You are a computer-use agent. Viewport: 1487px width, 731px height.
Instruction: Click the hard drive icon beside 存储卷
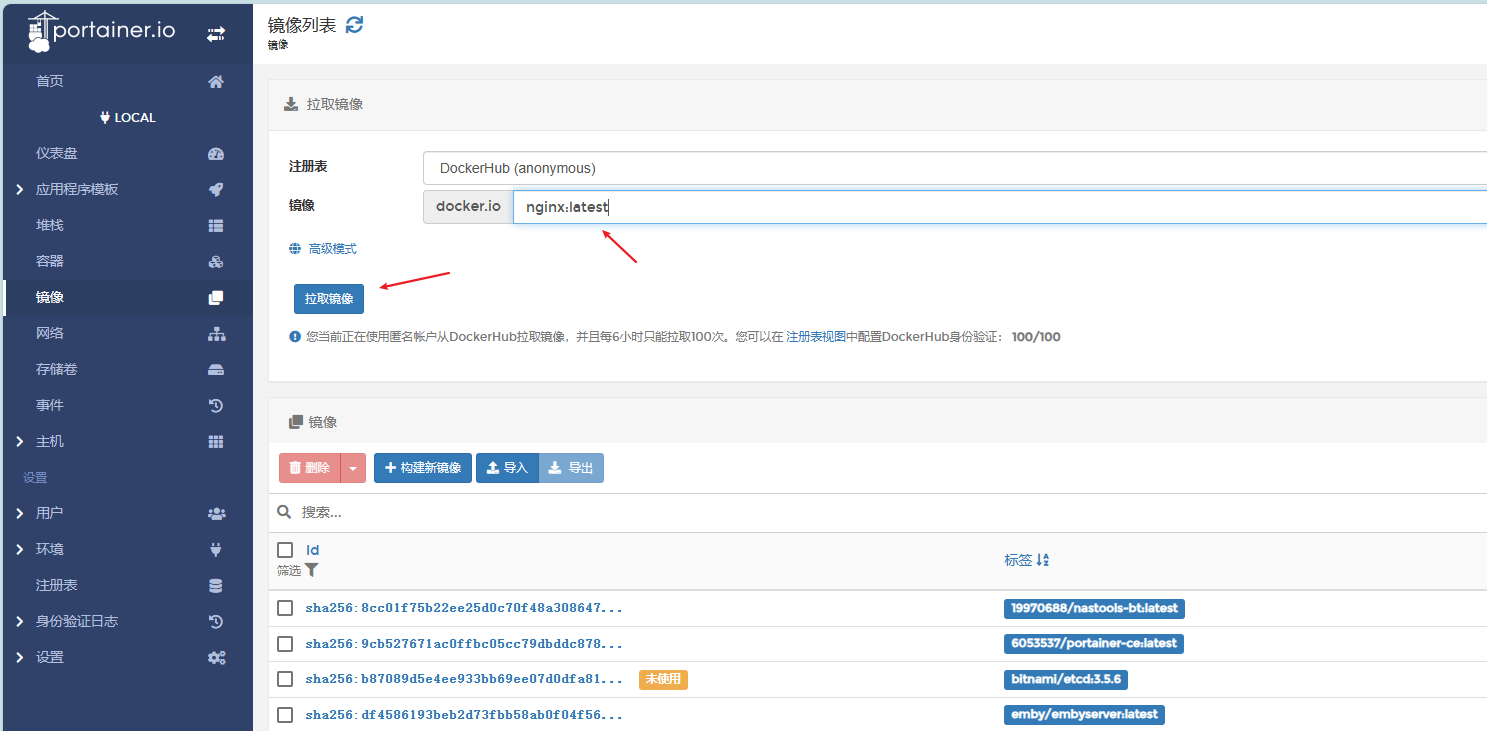click(216, 370)
